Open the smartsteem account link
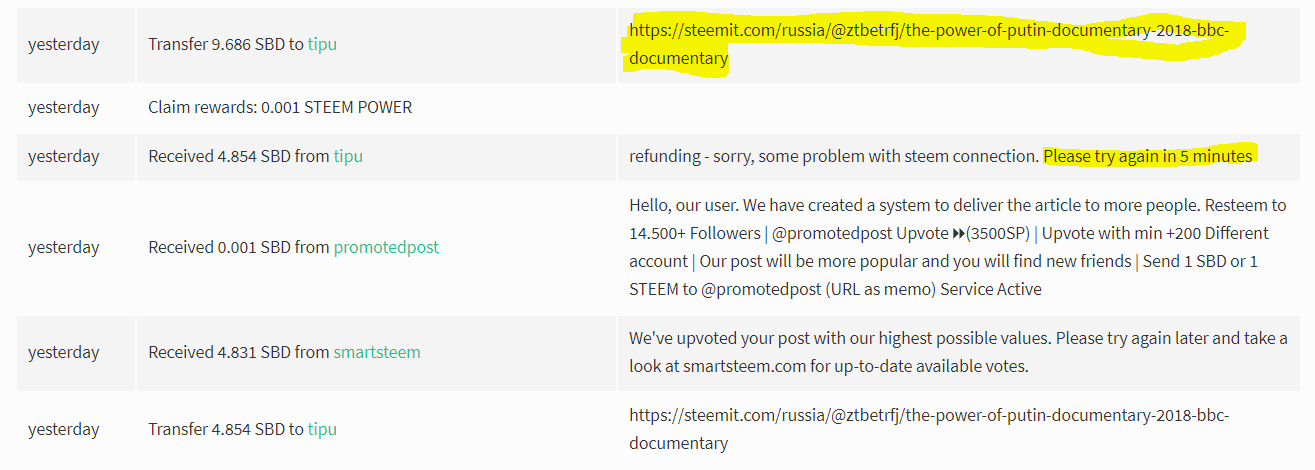The width and height of the screenshot is (1315, 470). click(x=377, y=352)
